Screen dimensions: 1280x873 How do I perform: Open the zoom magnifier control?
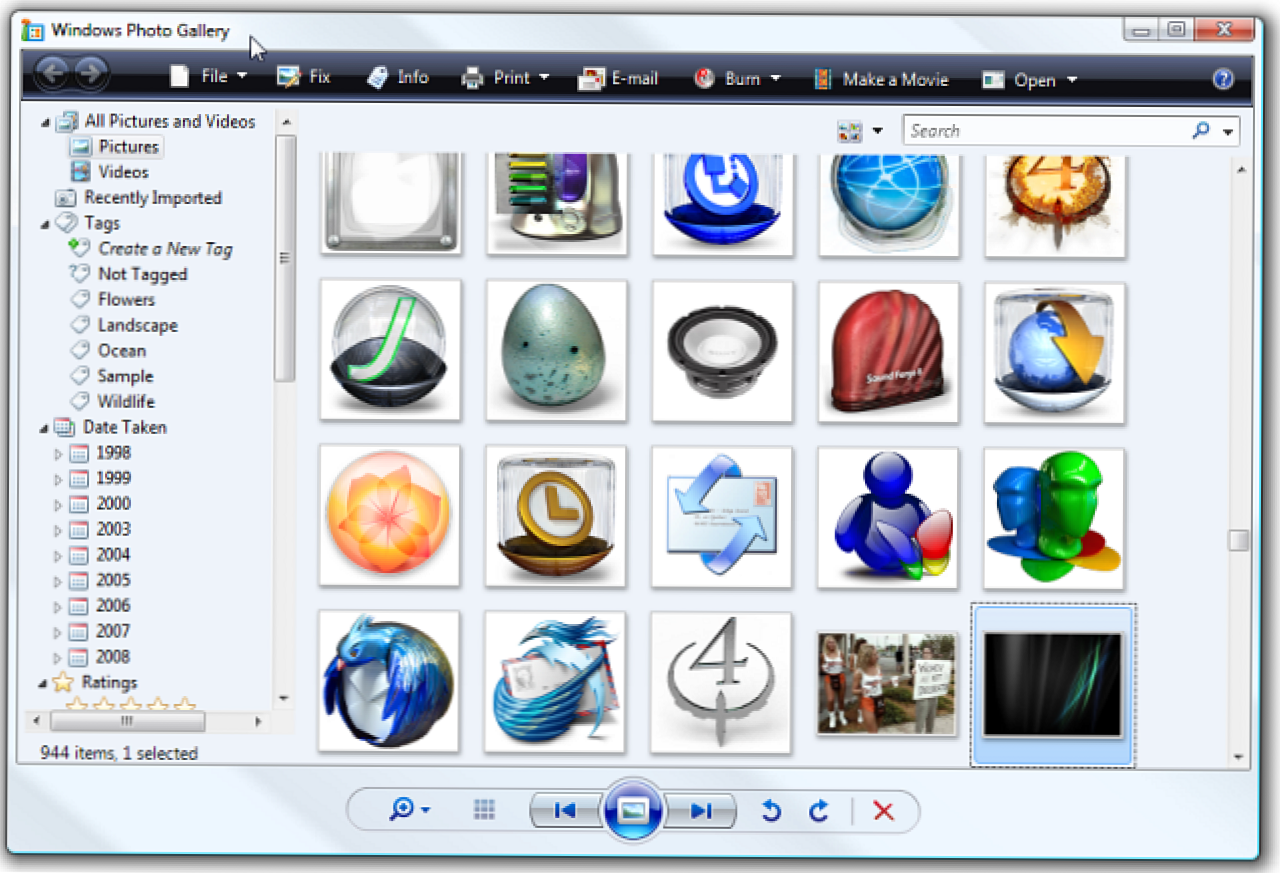(410, 809)
